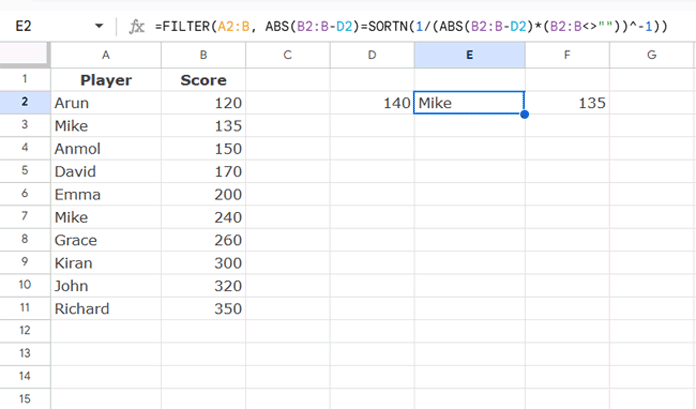The height and width of the screenshot is (409, 696).
Task: Select column C header
Action: (x=288, y=55)
